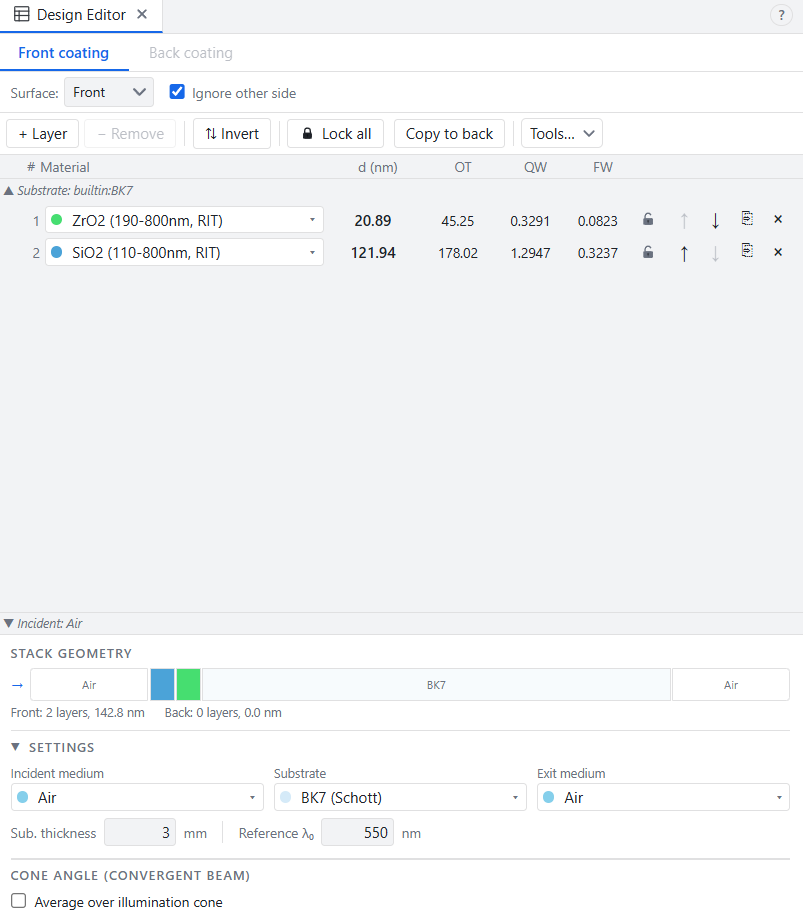
Task: Move ZrO2 layer down with arrow
Action: click(x=715, y=221)
